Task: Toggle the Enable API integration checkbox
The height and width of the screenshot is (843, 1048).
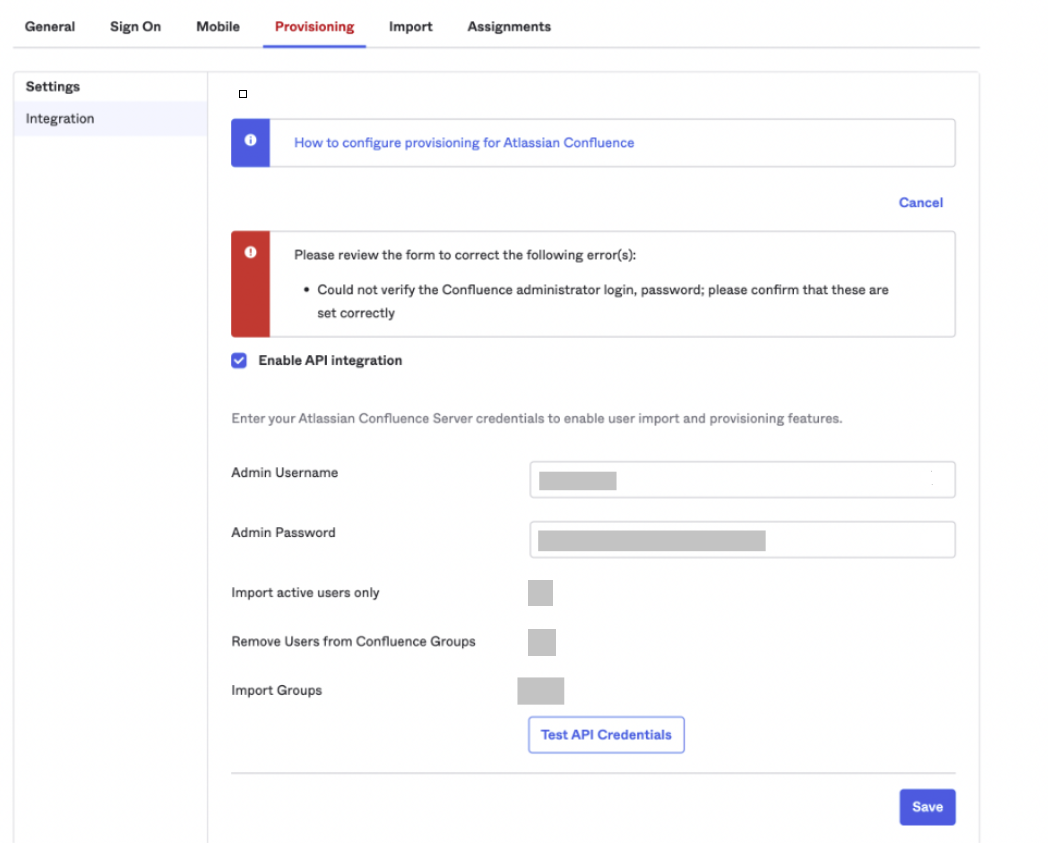Action: pos(239,361)
